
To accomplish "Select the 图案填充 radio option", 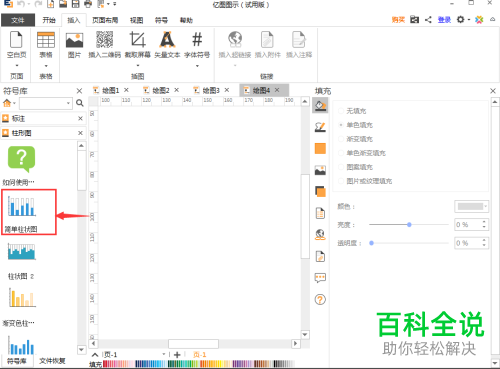I will coord(341,167).
